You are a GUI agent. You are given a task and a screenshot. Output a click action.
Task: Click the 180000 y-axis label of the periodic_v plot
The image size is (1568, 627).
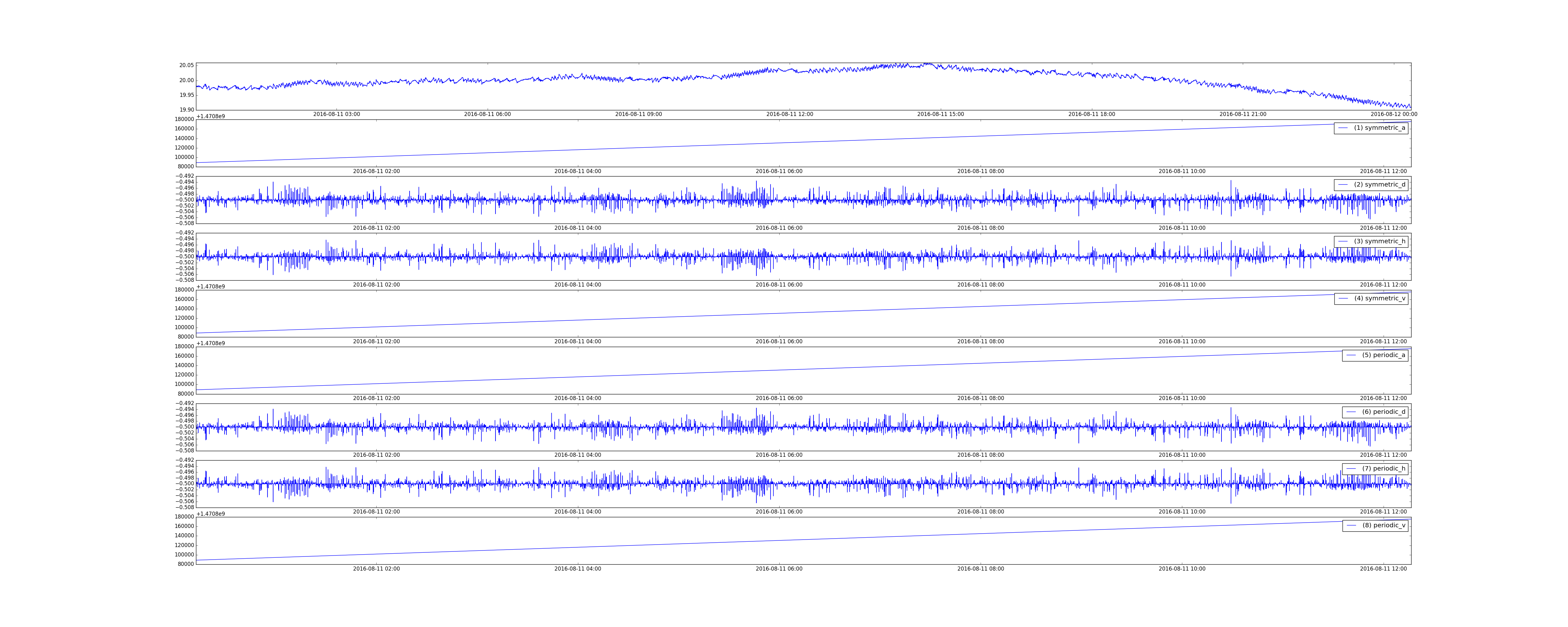tap(184, 517)
